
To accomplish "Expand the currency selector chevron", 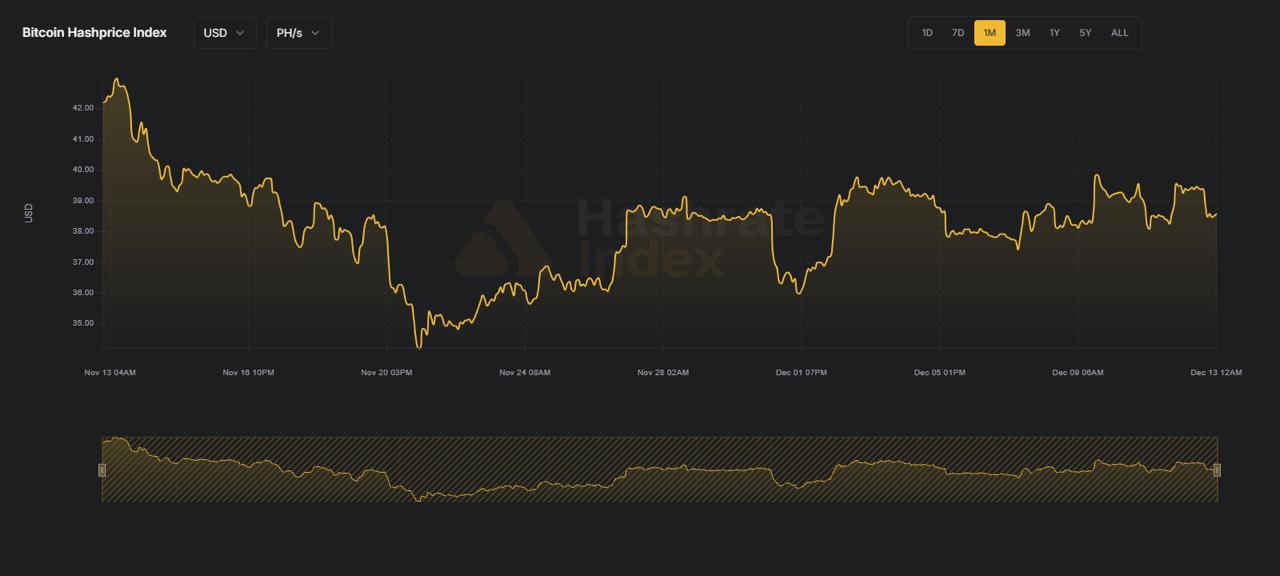I will pos(240,32).
